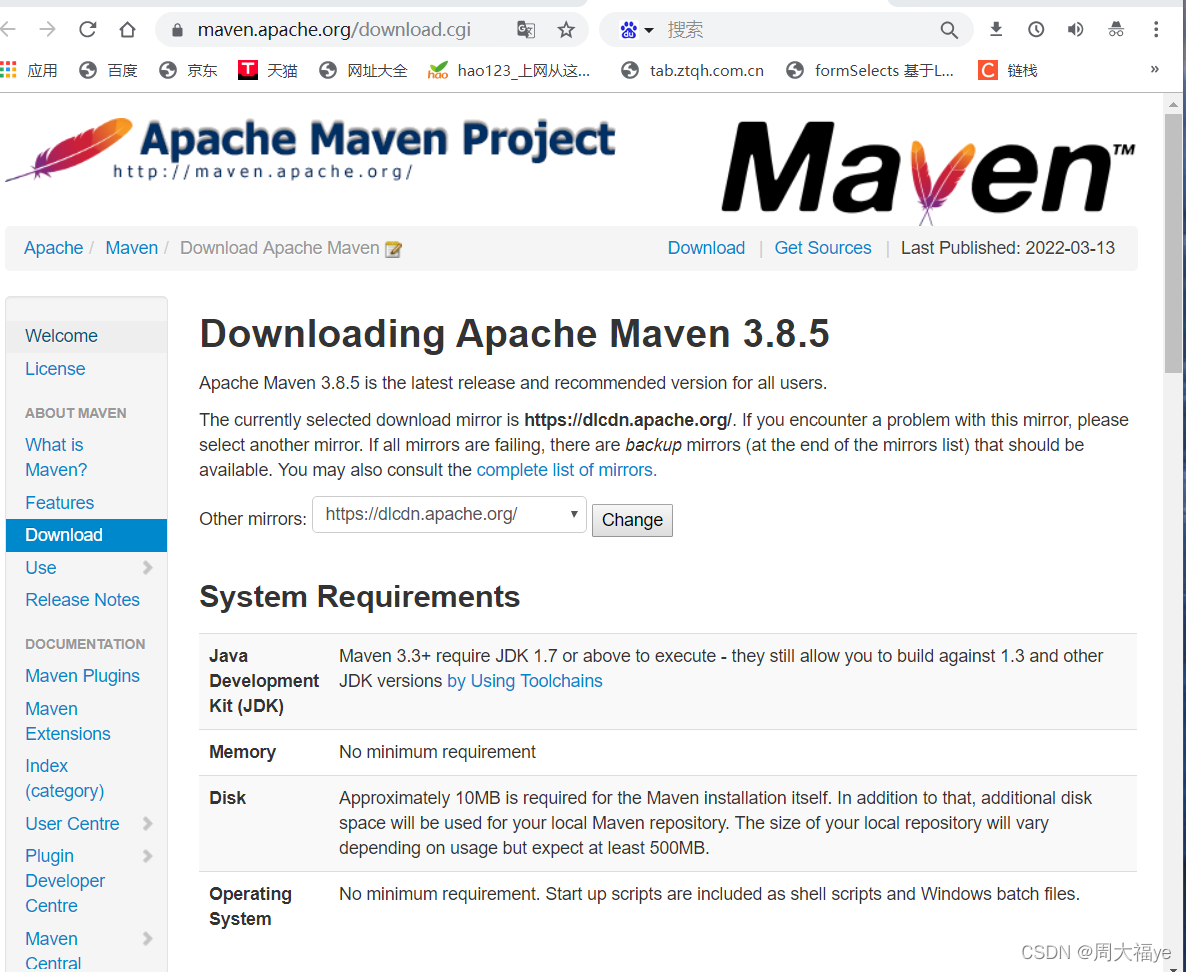Open the What is Maven? sidebar item
1186x972 pixels.
[x=86, y=457]
